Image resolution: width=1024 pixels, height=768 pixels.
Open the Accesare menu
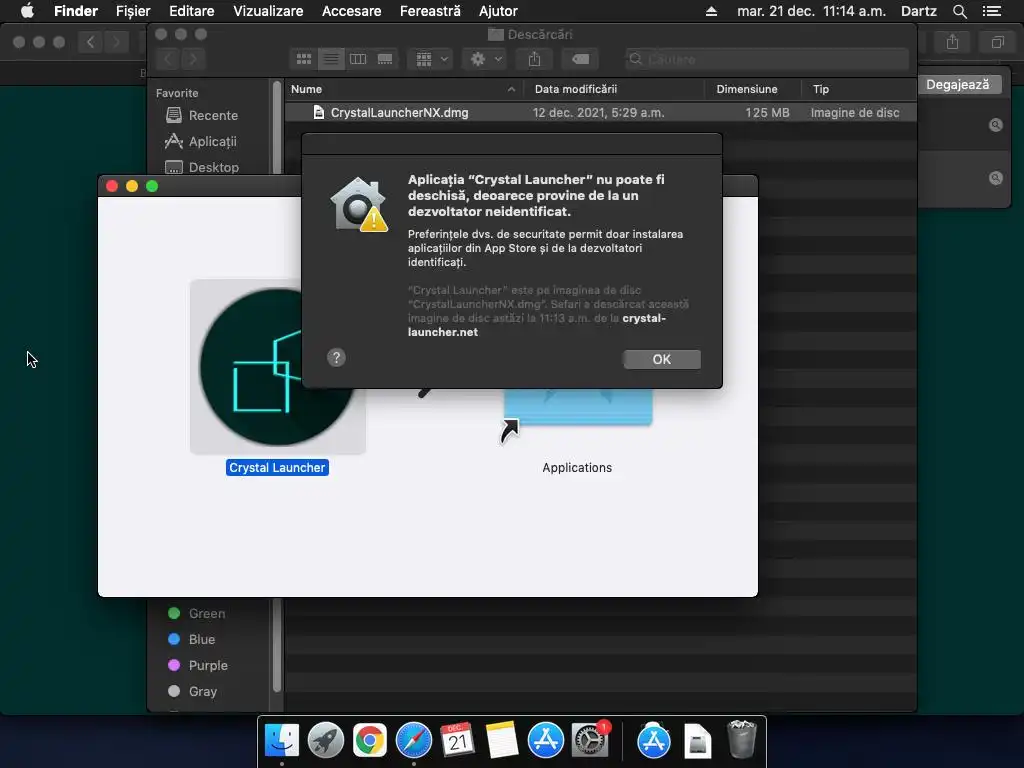[x=351, y=11]
